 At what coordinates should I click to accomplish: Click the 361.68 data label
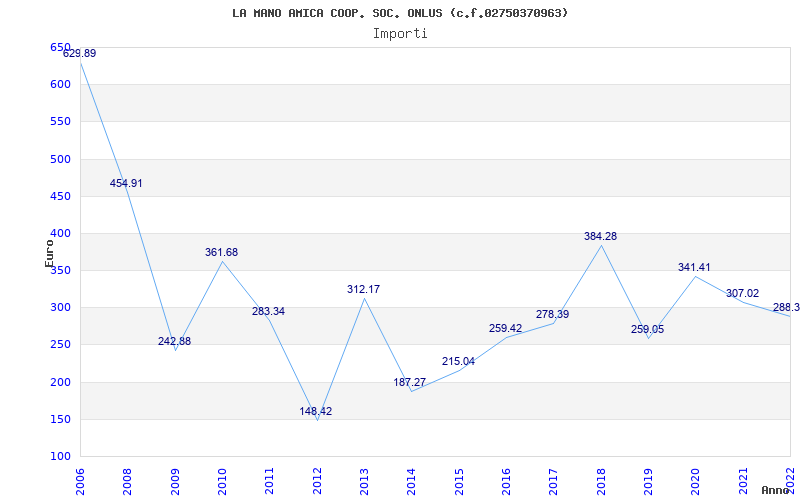[221, 252]
